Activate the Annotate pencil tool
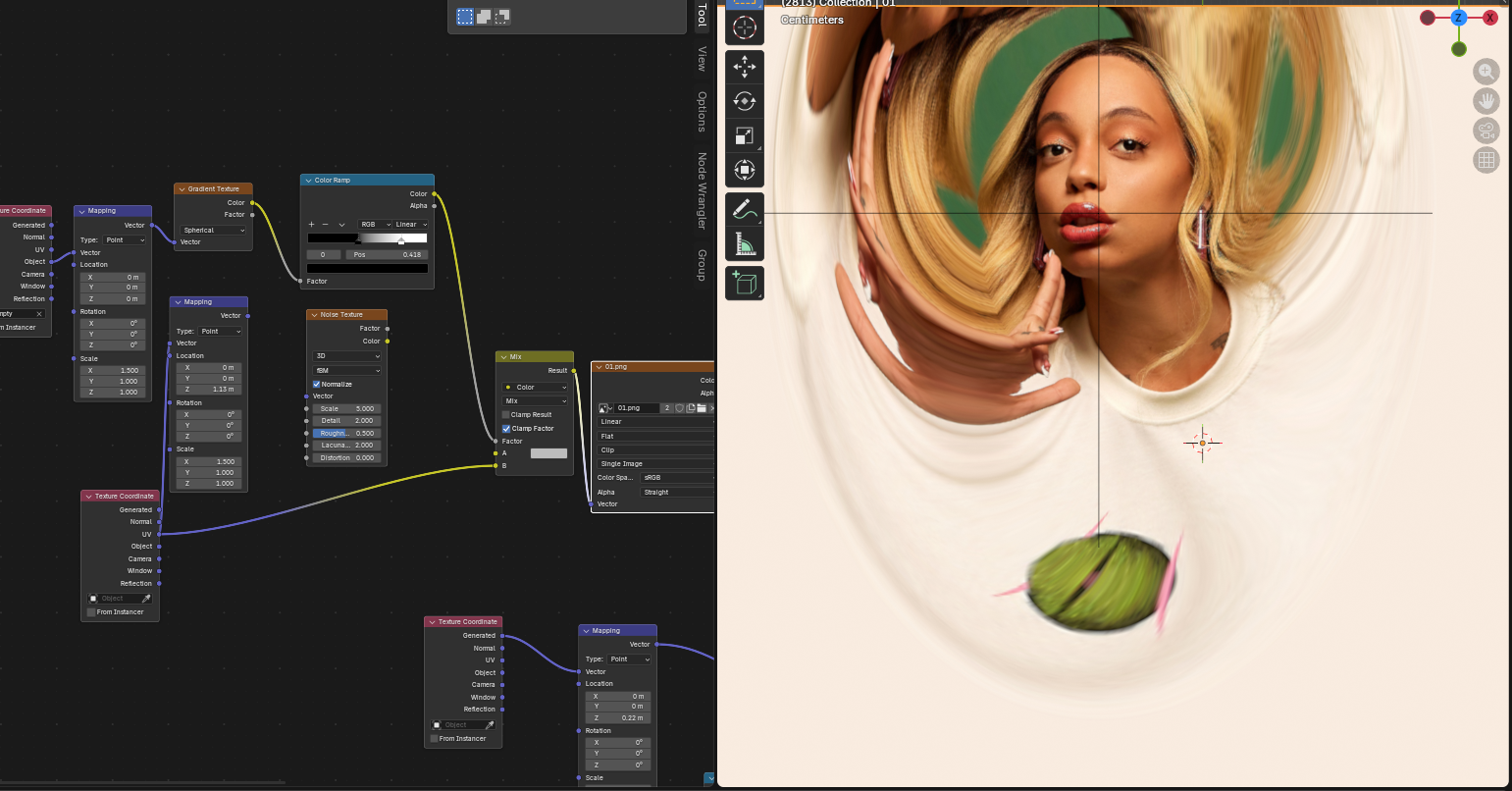Viewport: 1512px width, 791px height. [744, 209]
